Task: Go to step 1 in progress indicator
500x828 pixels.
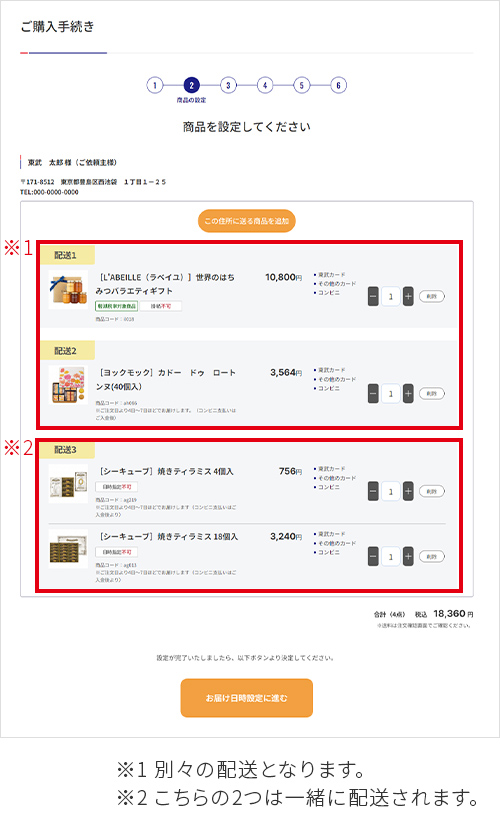Action: coord(155,85)
